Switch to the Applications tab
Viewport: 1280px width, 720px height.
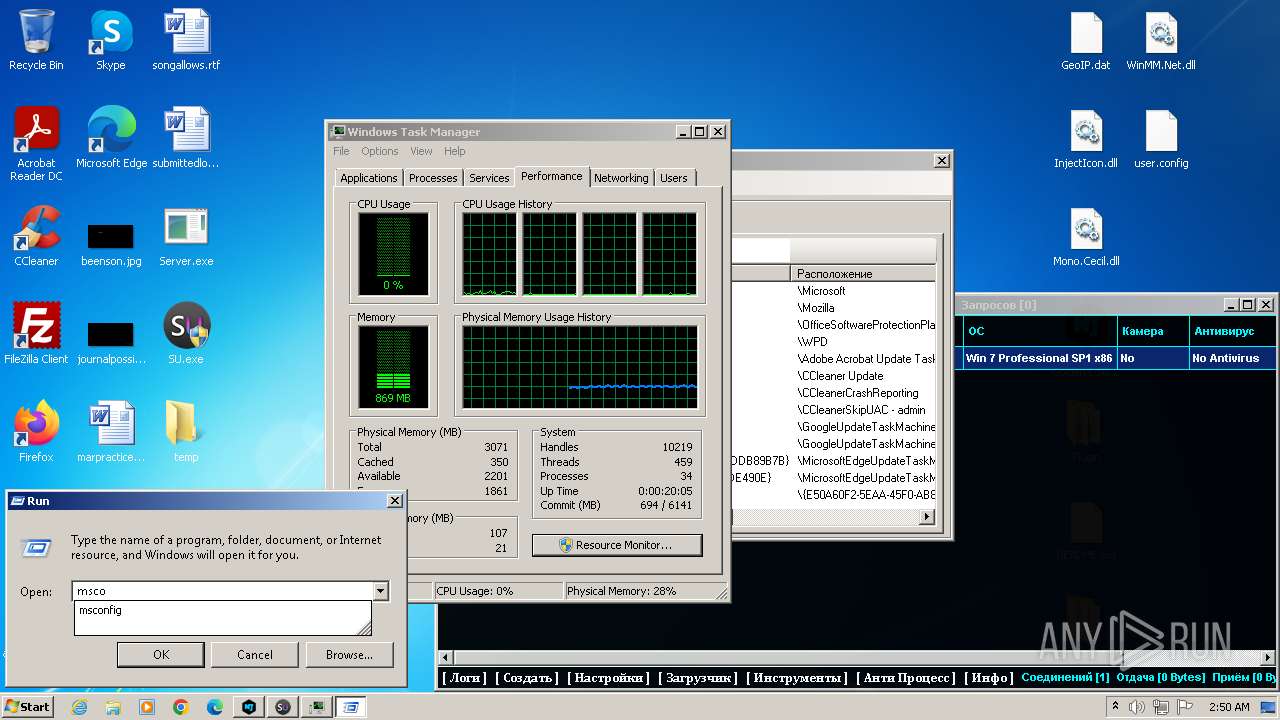pos(369,178)
